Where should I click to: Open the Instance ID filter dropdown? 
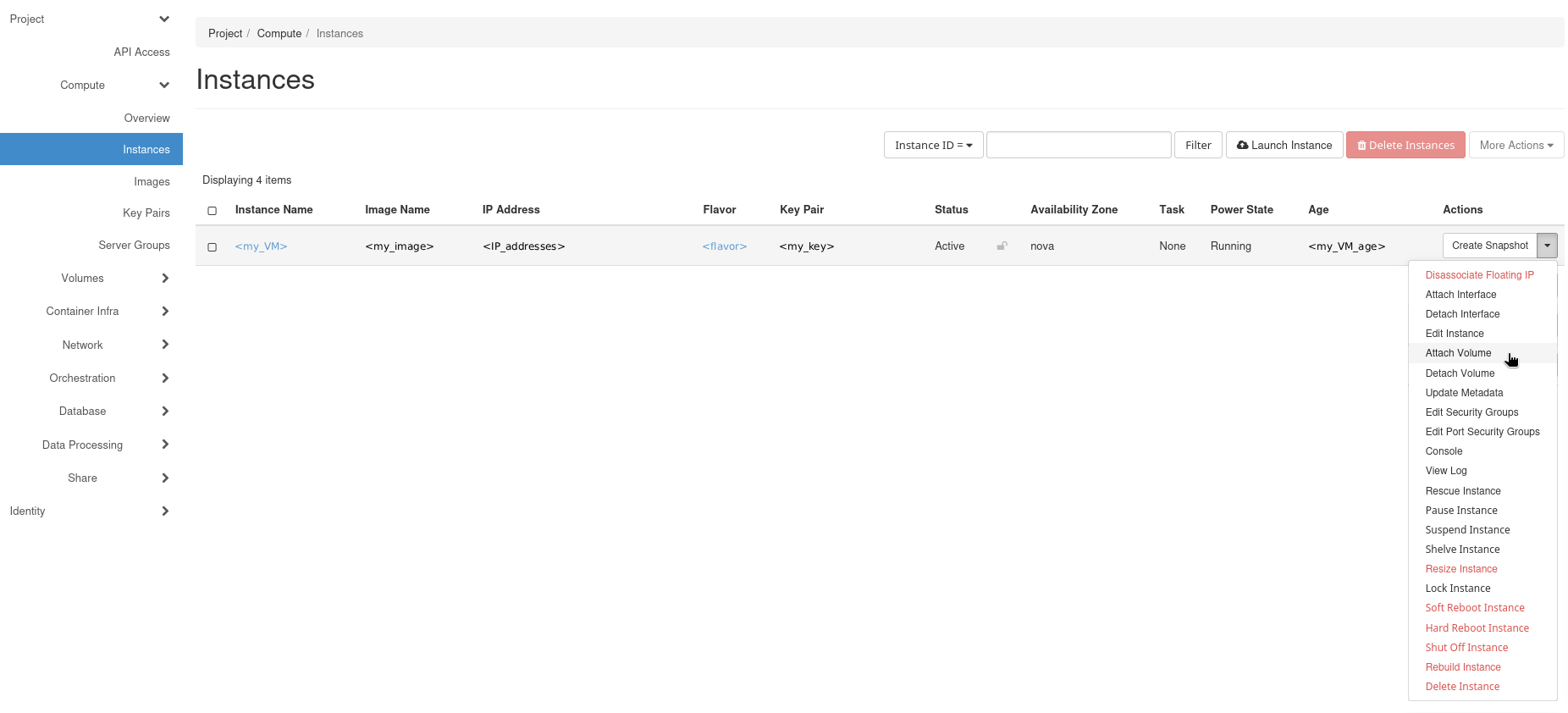933,146
